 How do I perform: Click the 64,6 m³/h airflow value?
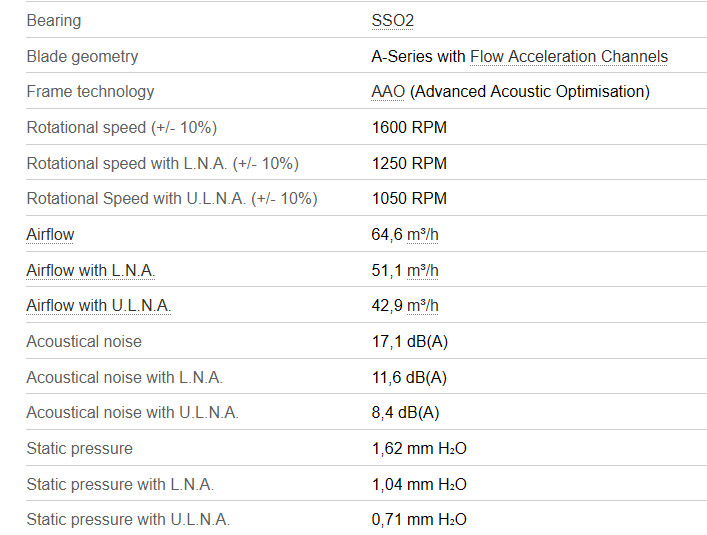tap(405, 234)
